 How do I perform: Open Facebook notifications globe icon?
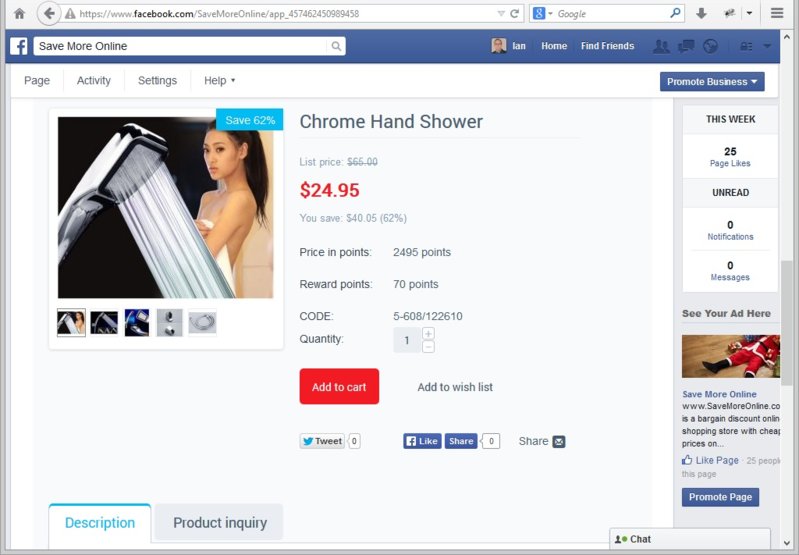[x=710, y=46]
